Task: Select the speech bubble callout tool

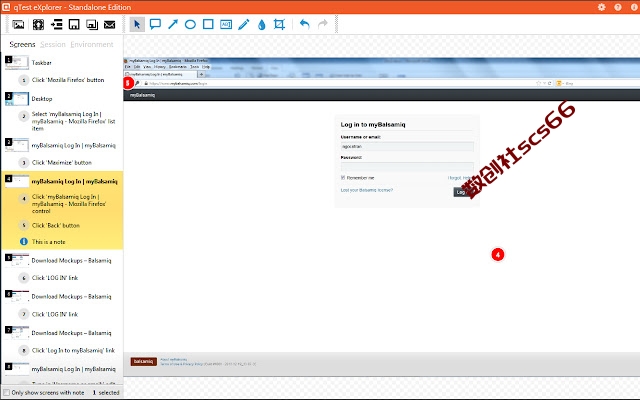Action: coord(155,24)
